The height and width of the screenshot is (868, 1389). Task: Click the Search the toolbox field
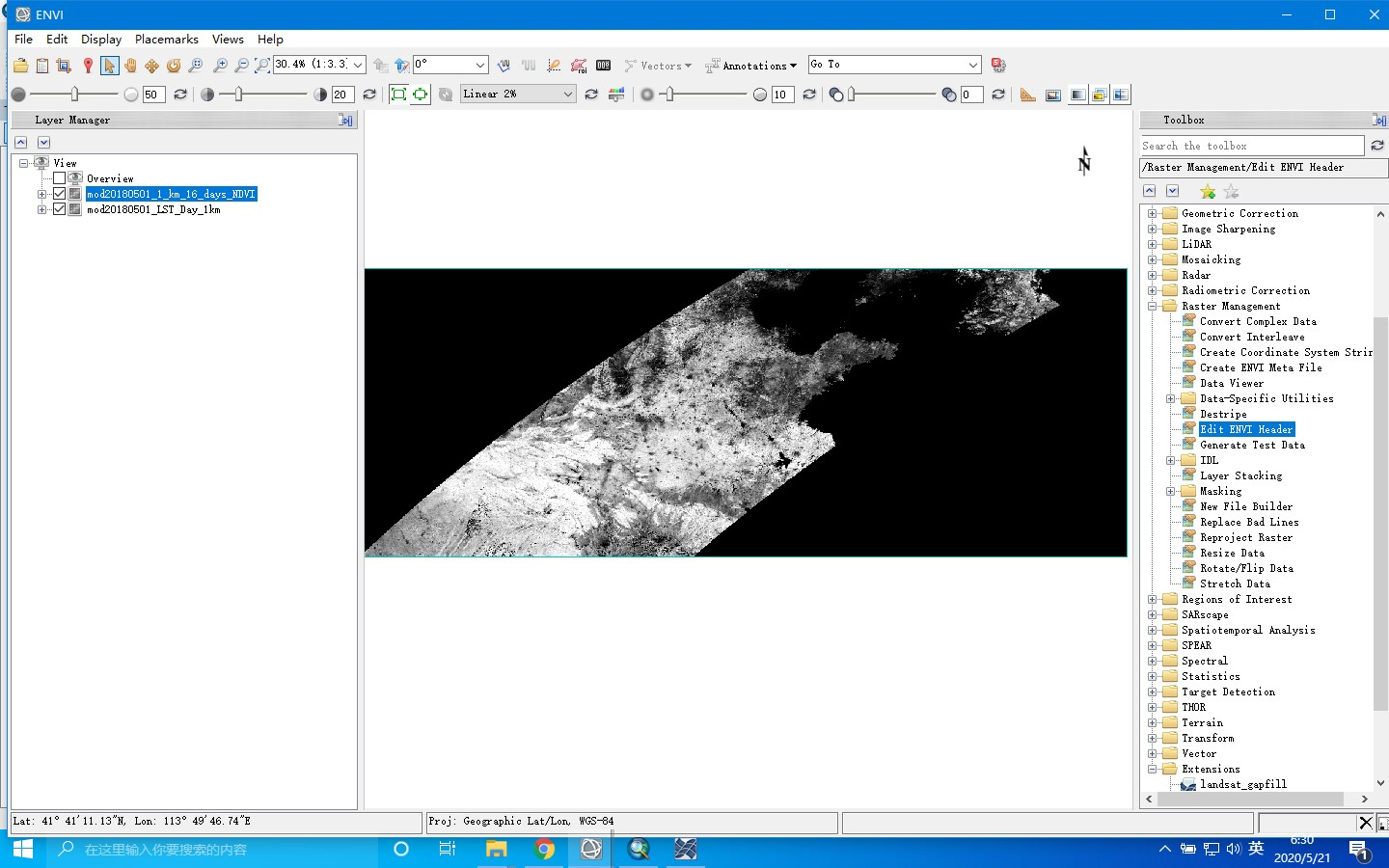[x=1251, y=146]
